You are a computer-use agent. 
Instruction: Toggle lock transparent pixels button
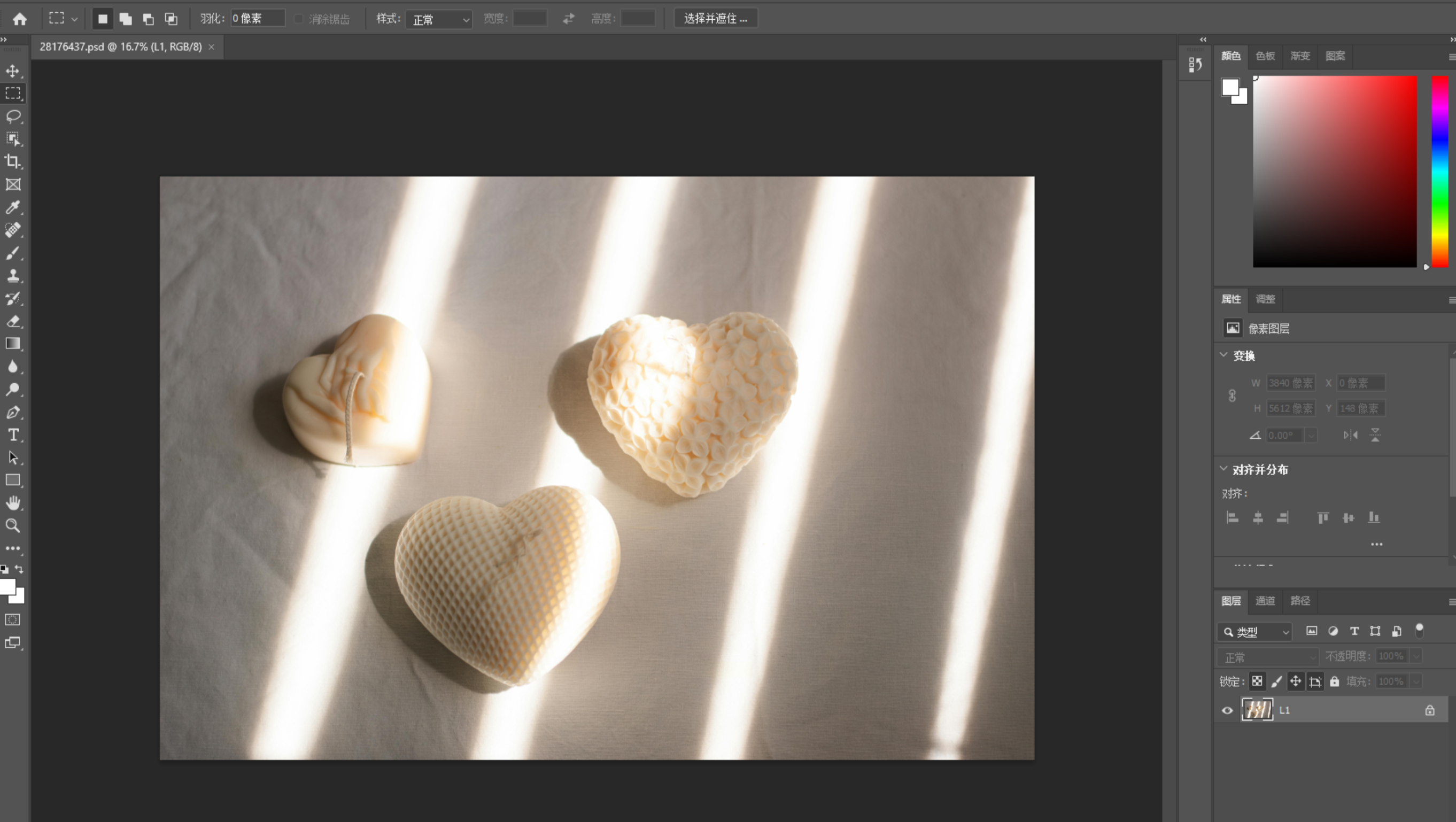(x=1257, y=681)
